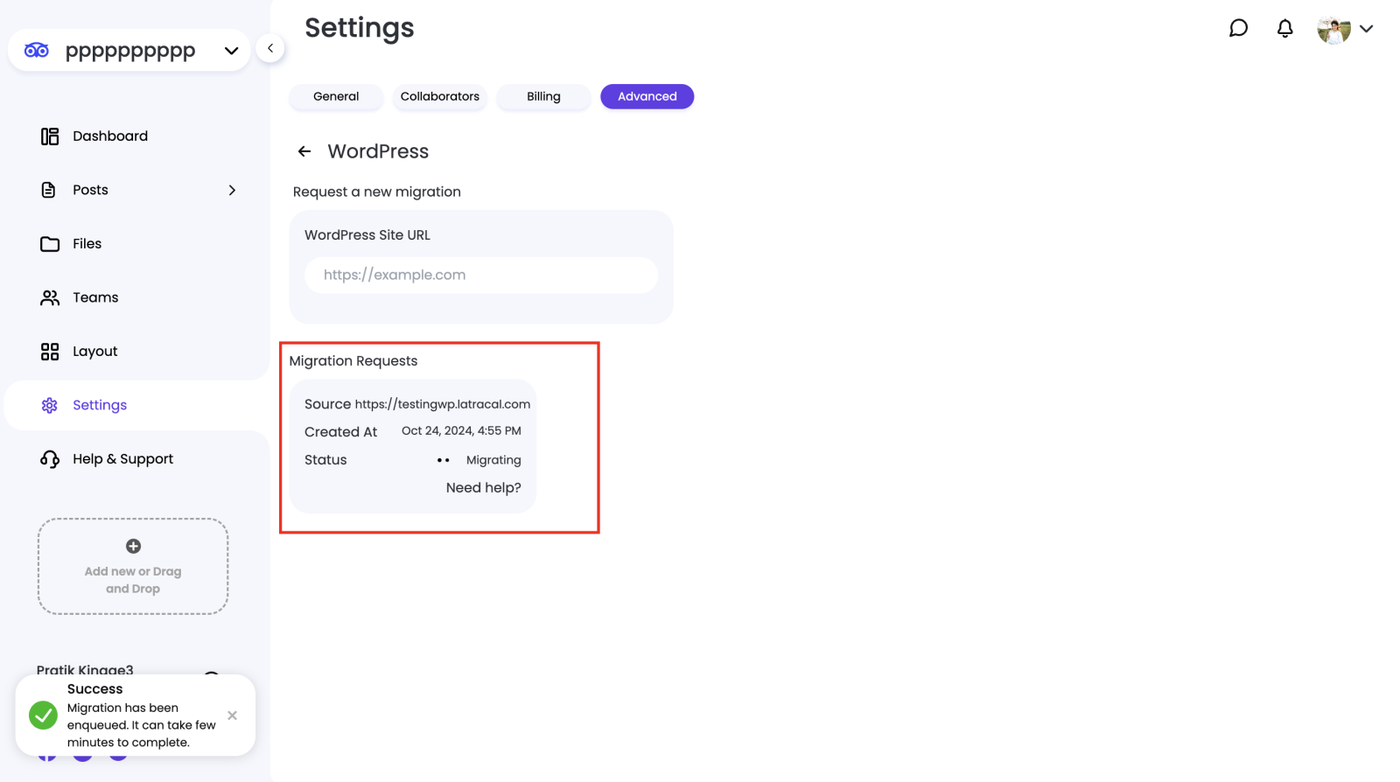The image size is (1400, 782).
Task: Click the plus icon to add new
Action: coord(133,546)
